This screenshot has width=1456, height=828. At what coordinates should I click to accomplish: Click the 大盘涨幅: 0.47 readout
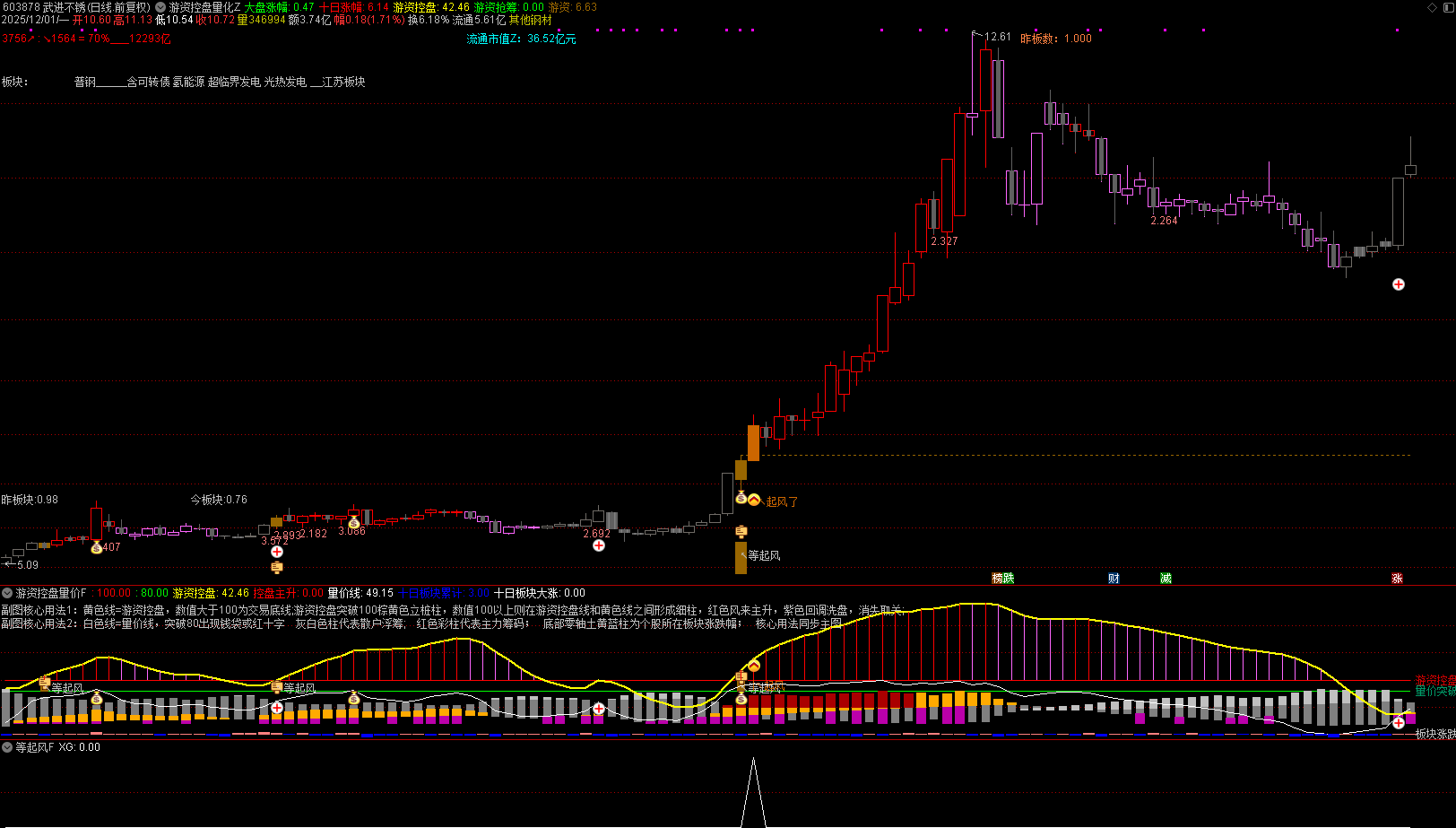pyautogui.click(x=280, y=7)
